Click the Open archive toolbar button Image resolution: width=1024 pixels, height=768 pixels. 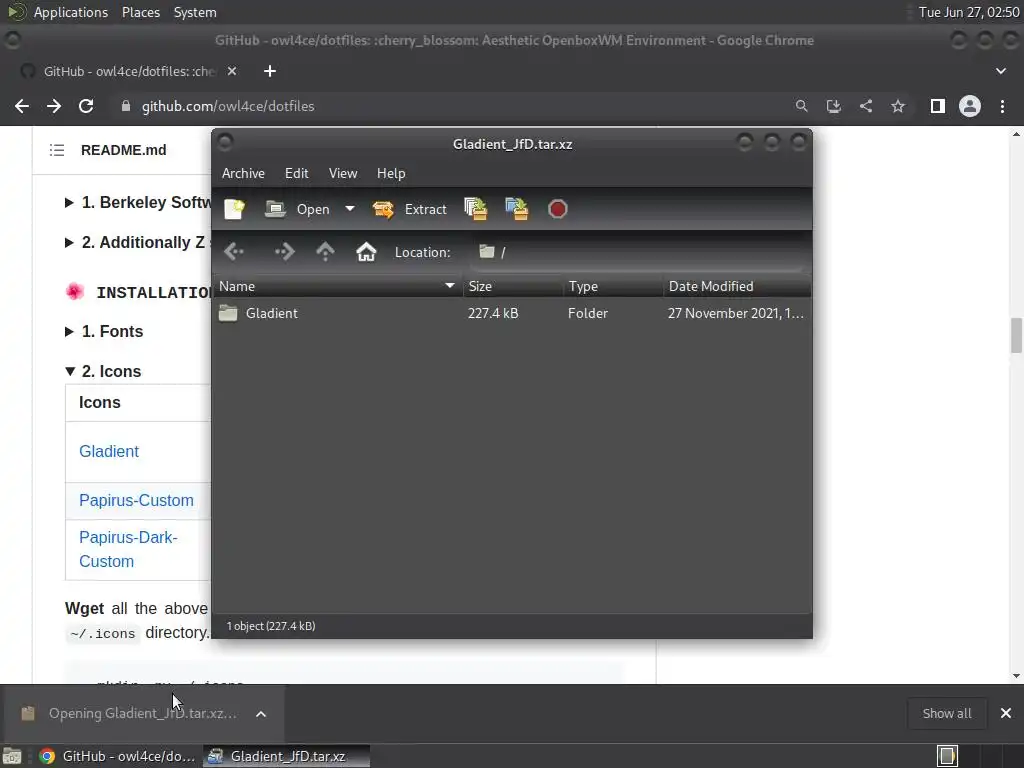tap(297, 209)
